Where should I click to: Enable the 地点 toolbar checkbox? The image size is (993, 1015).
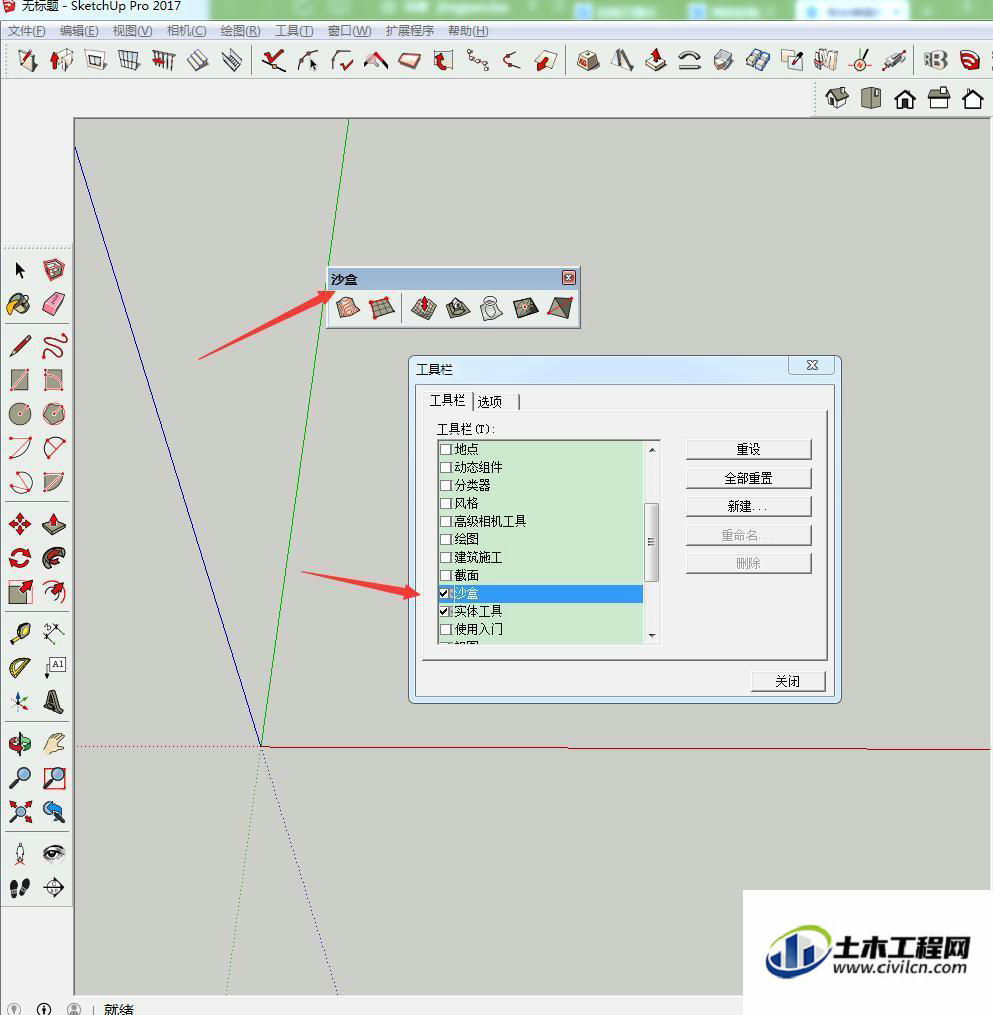[445, 449]
